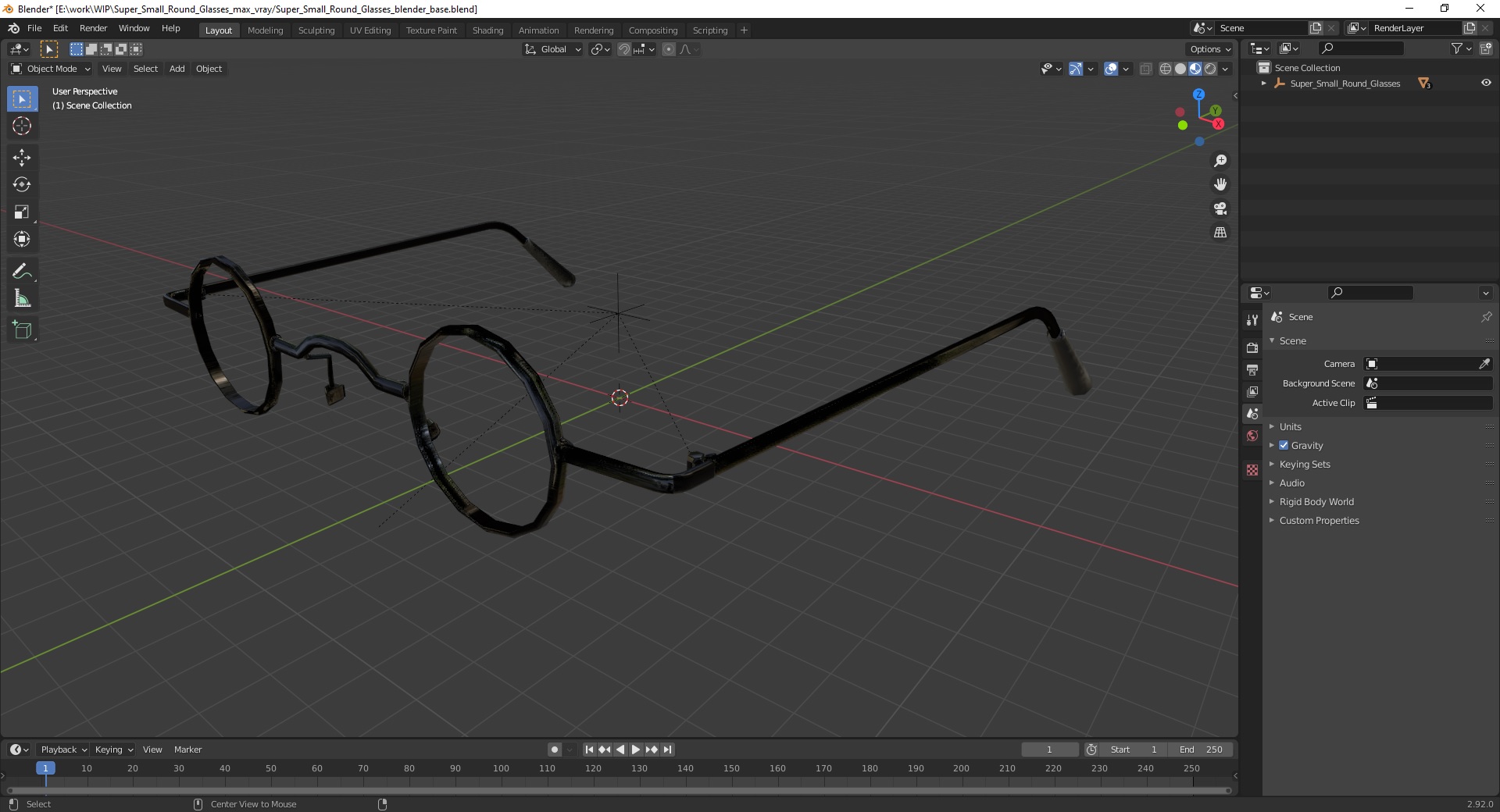The height and width of the screenshot is (812, 1500).
Task: Toggle the Gravity checkbox
Action: point(1284,445)
